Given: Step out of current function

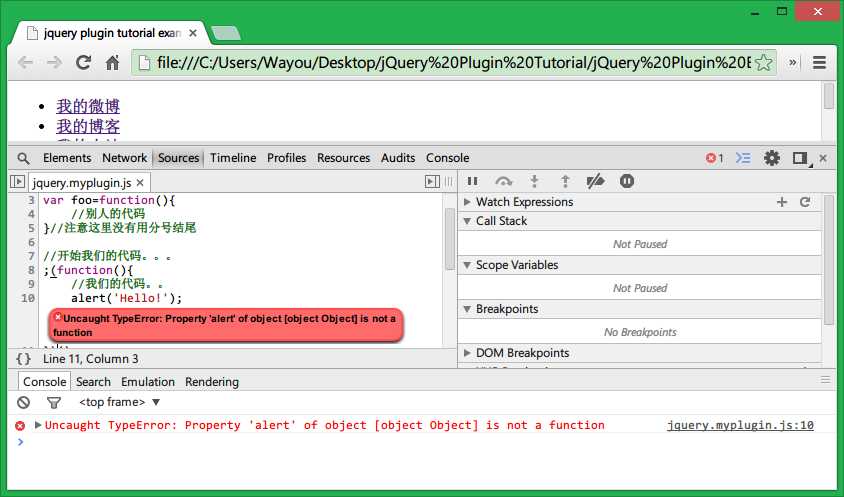Looking at the screenshot, I should coord(565,181).
